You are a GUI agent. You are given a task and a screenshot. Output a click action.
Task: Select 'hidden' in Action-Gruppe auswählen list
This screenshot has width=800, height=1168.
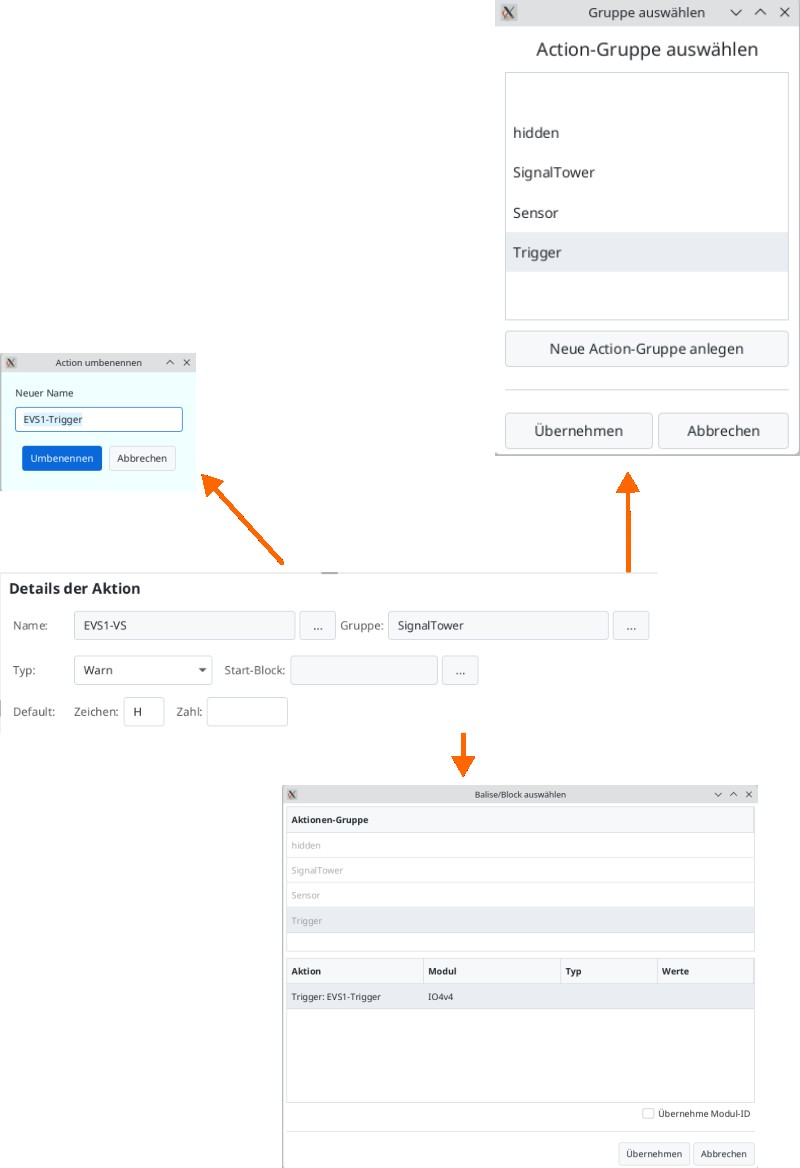tap(647, 133)
